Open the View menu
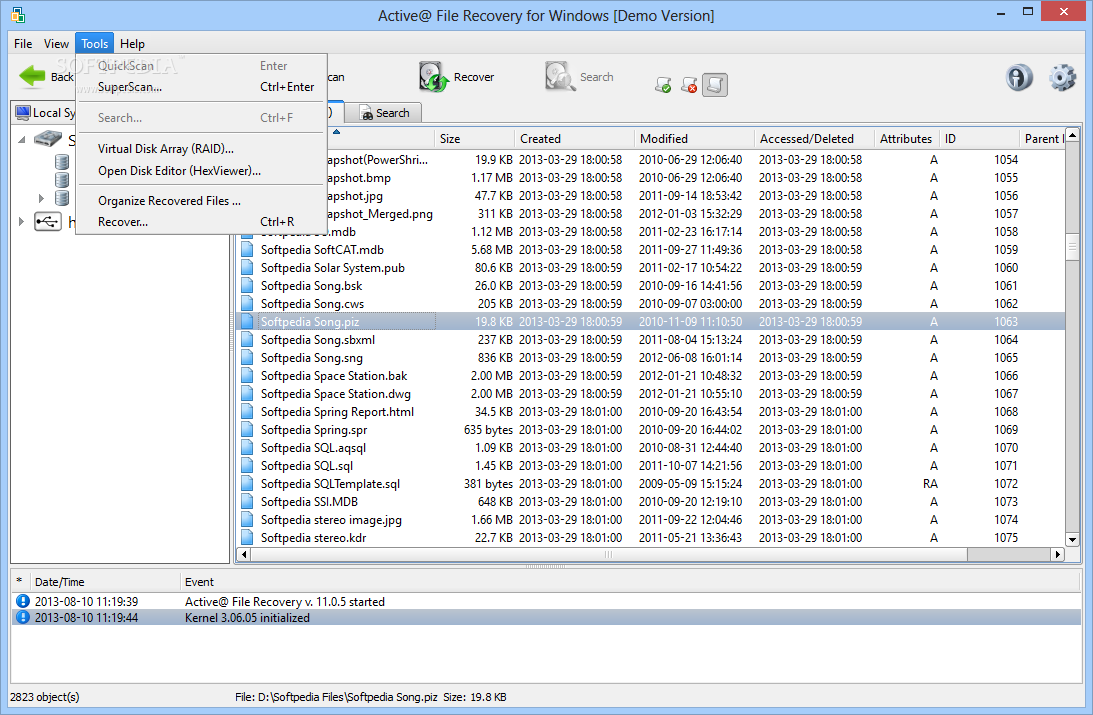This screenshot has height=715, width=1093. 56,43
